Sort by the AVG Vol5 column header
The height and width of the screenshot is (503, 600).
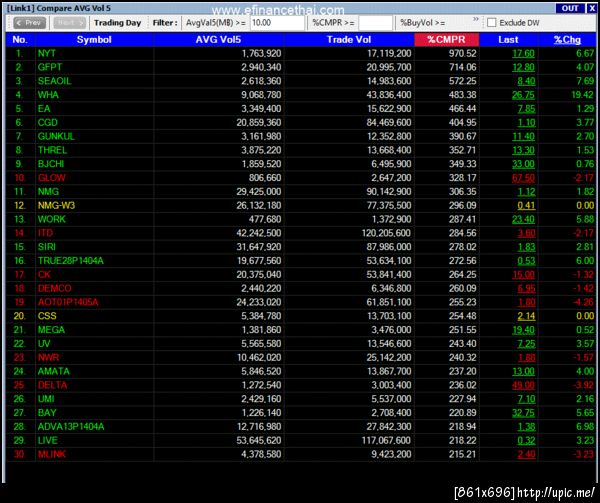coord(218,40)
